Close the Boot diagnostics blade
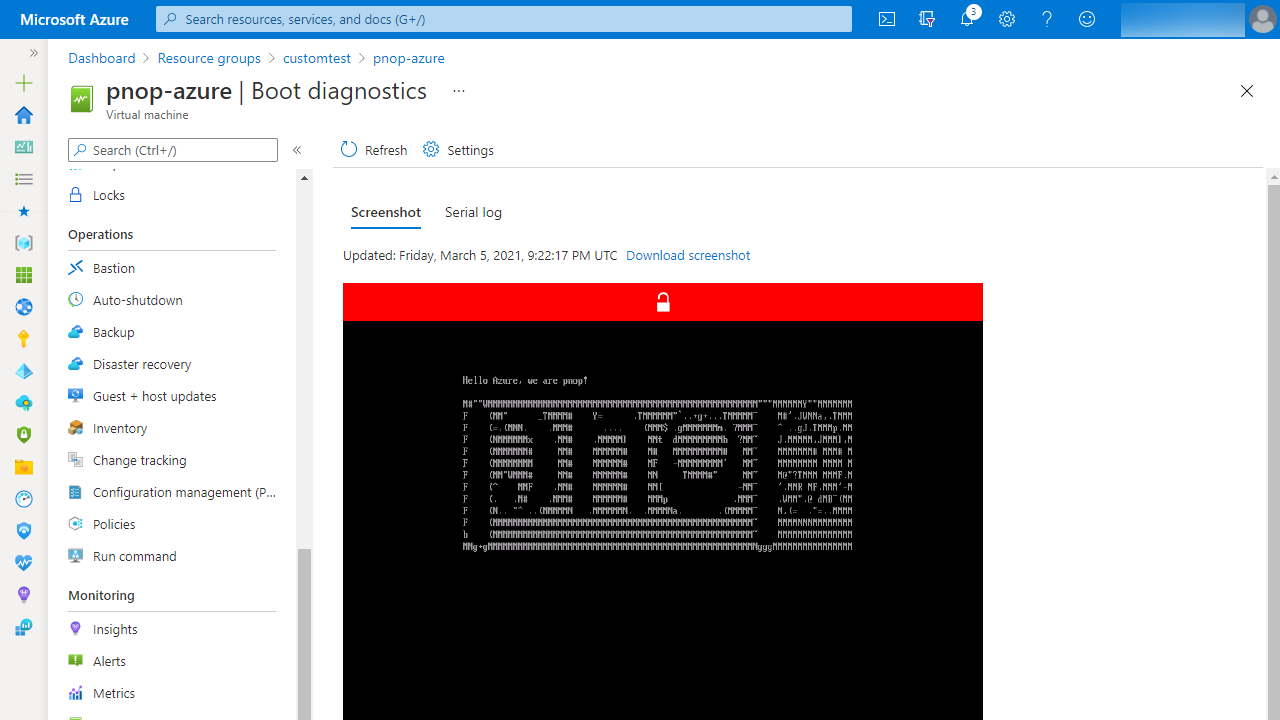The image size is (1280, 720). tap(1247, 91)
